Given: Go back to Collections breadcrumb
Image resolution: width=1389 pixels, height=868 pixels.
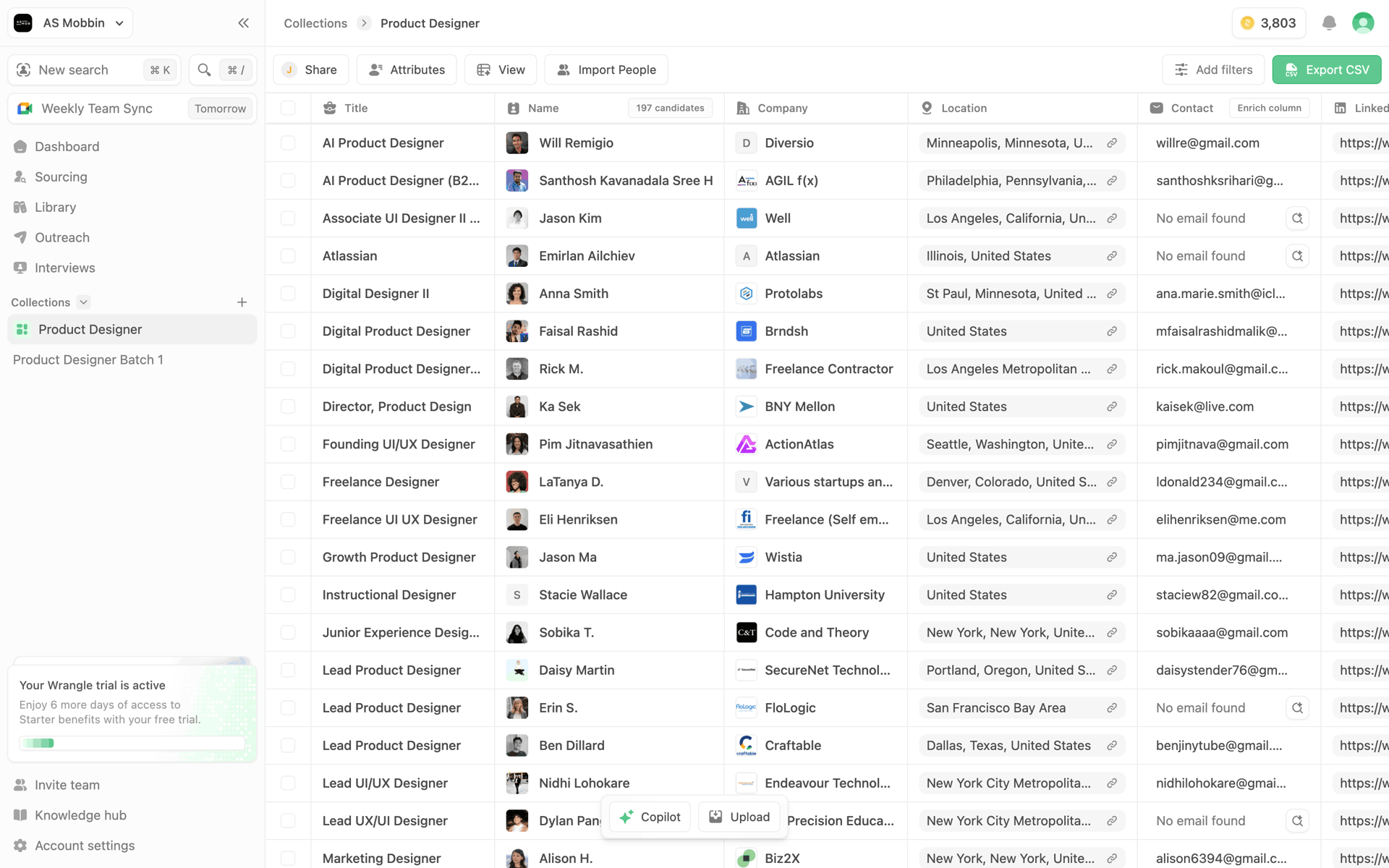Looking at the screenshot, I should pos(315,23).
